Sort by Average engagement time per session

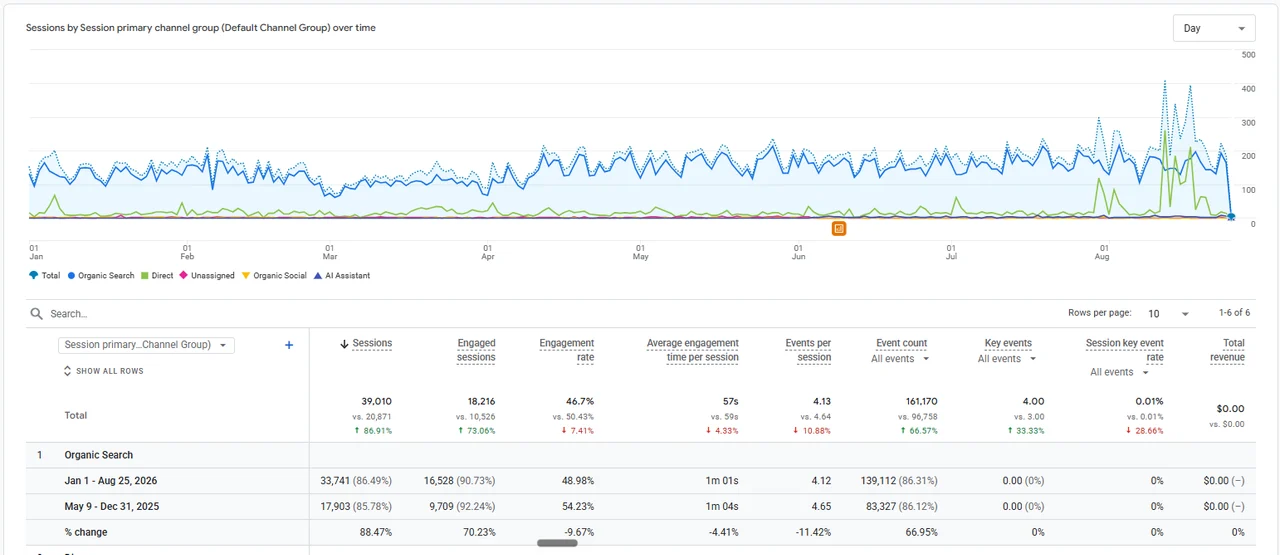point(693,350)
